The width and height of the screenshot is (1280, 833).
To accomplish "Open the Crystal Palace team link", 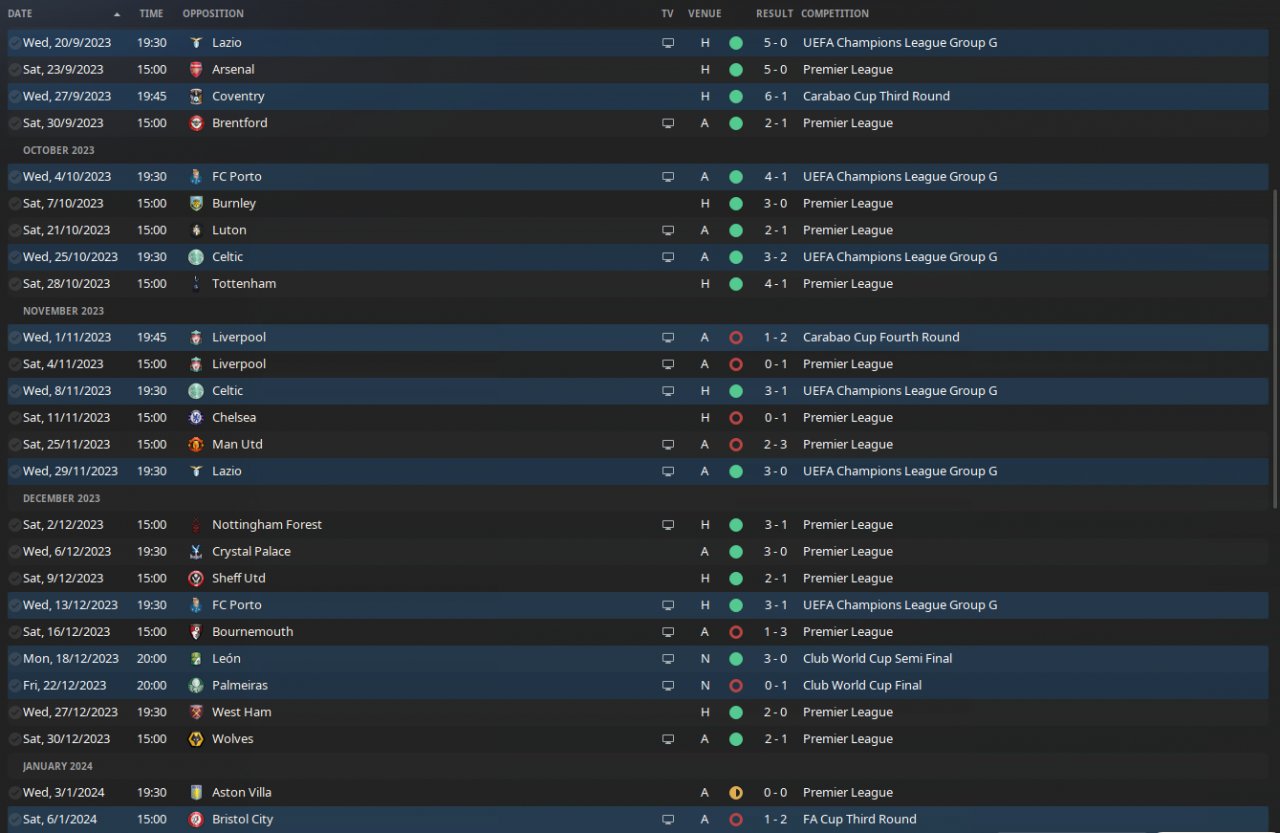I will coord(251,552).
